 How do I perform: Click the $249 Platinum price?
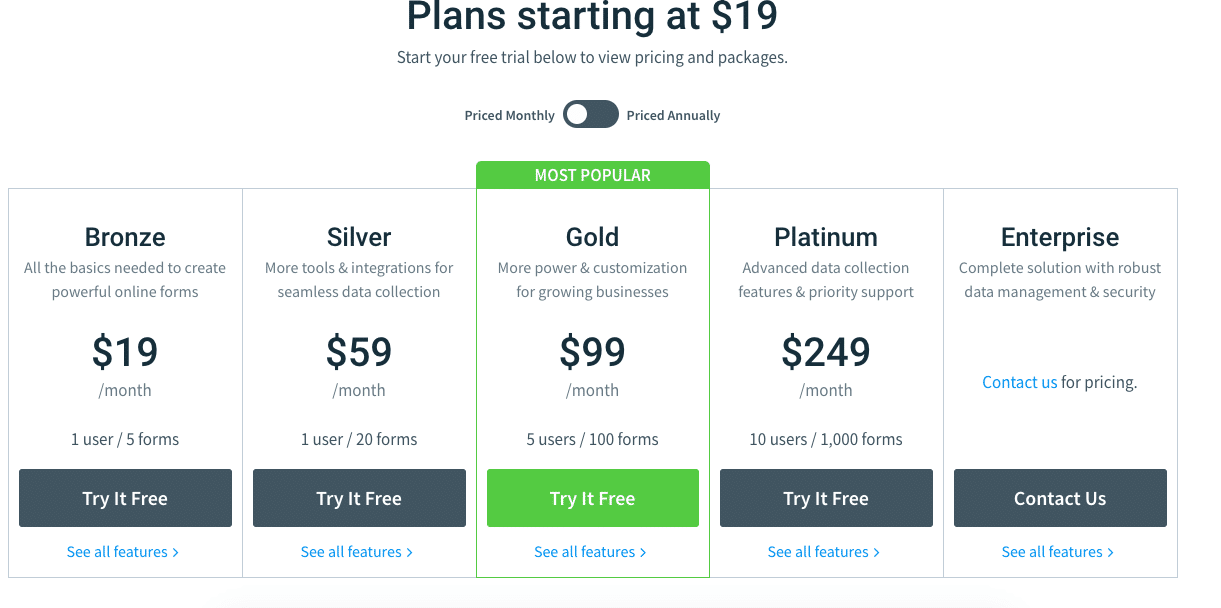(826, 352)
